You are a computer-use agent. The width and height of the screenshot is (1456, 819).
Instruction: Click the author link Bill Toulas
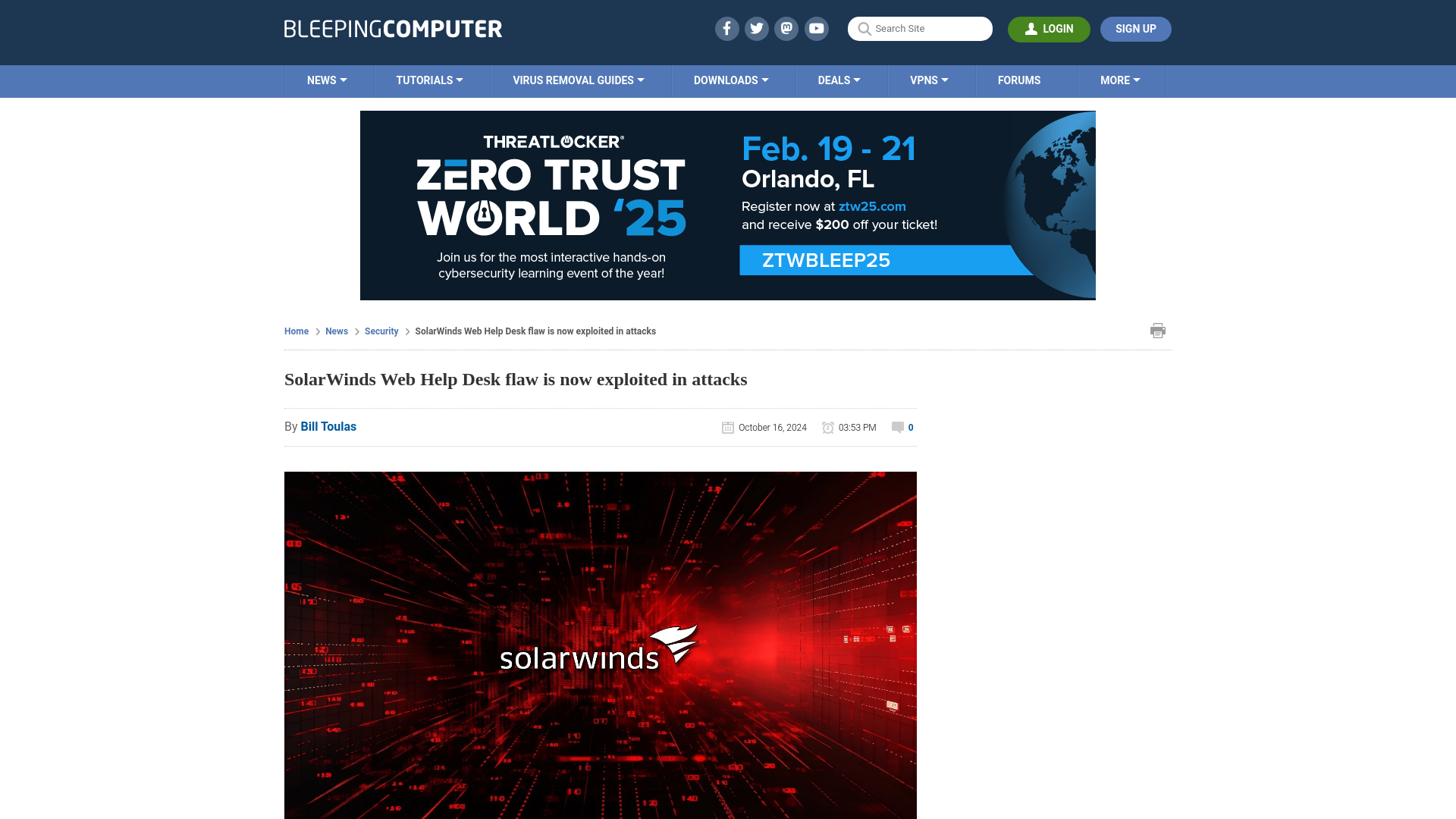(328, 426)
